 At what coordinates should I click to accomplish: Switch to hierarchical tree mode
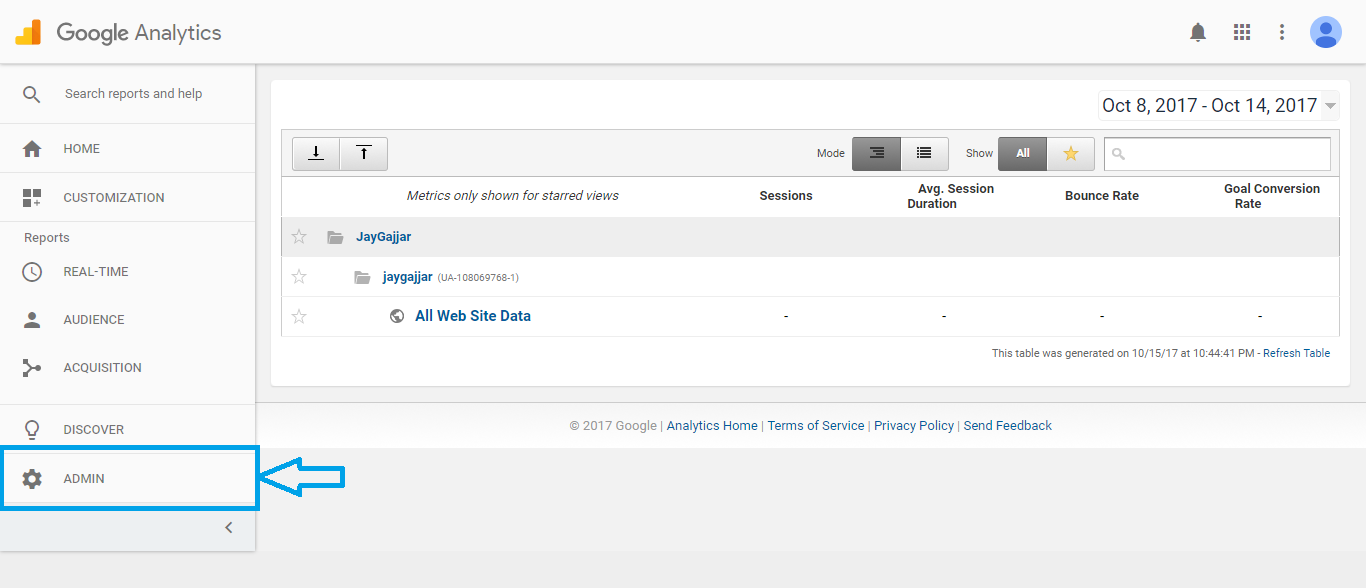click(876, 153)
